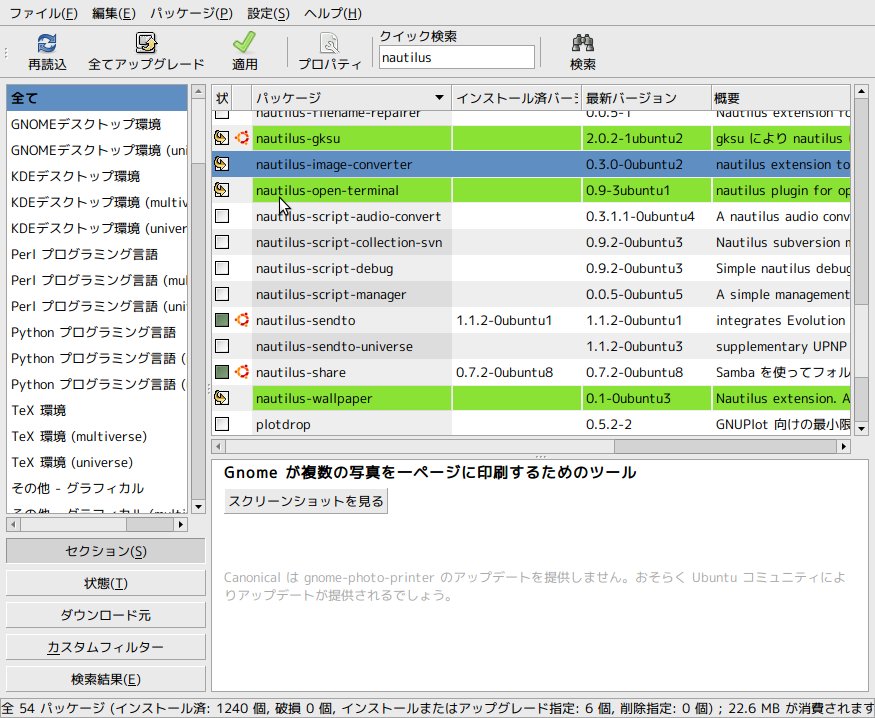Select the TeX 環境 (multiverse) section
875x718 pixels.
coord(97,436)
